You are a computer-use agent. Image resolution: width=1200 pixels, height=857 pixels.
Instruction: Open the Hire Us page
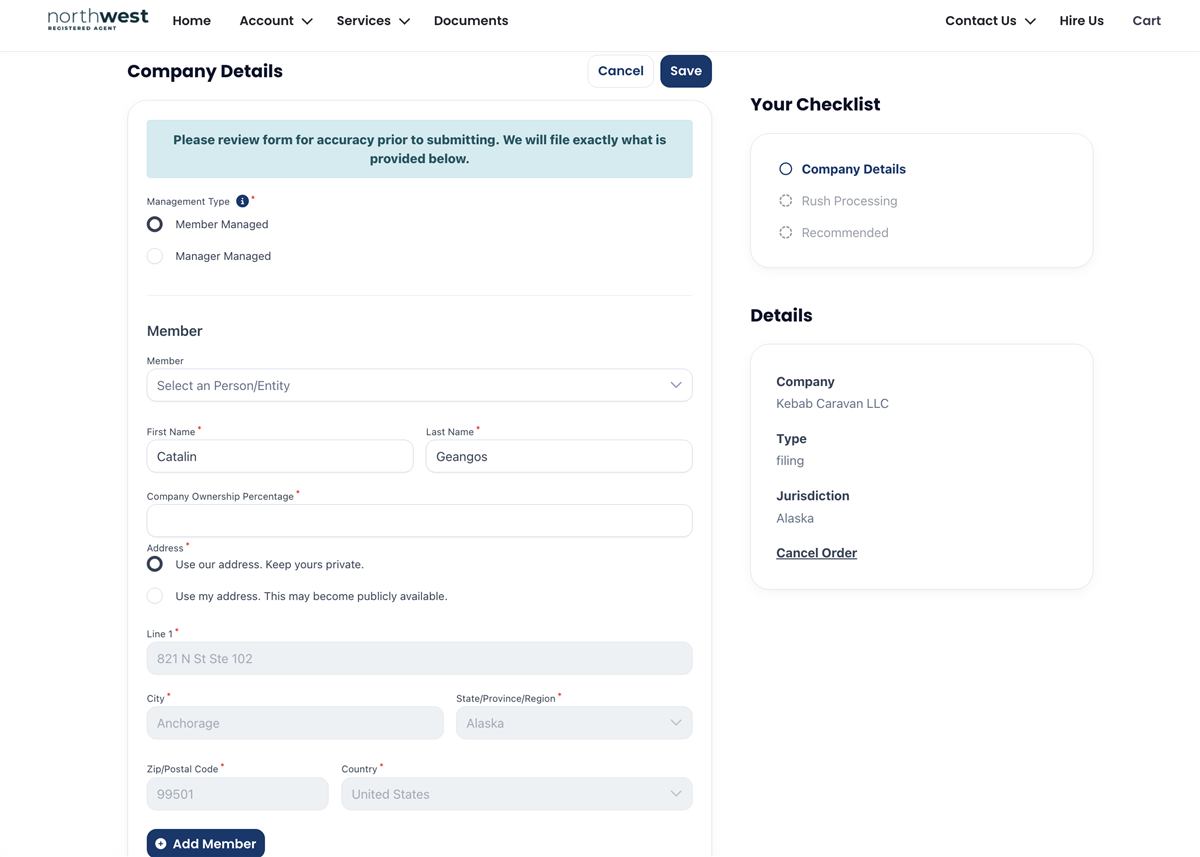[1081, 20]
